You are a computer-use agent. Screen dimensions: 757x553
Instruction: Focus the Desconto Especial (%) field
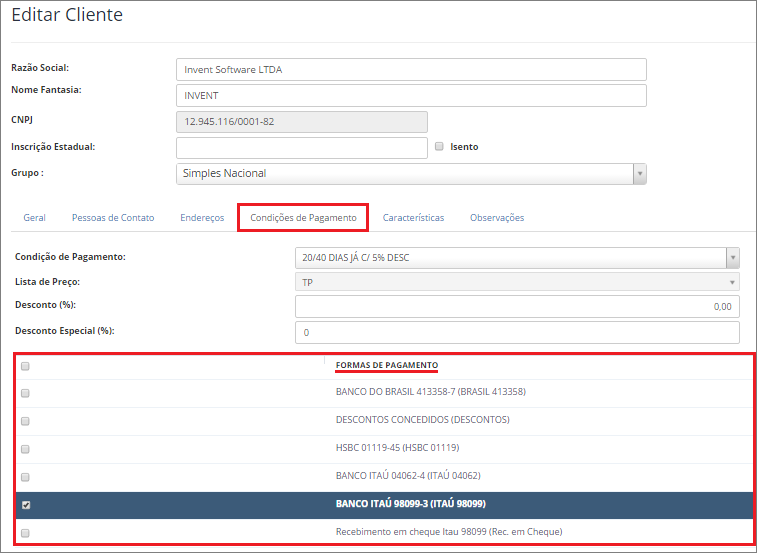click(x=517, y=332)
